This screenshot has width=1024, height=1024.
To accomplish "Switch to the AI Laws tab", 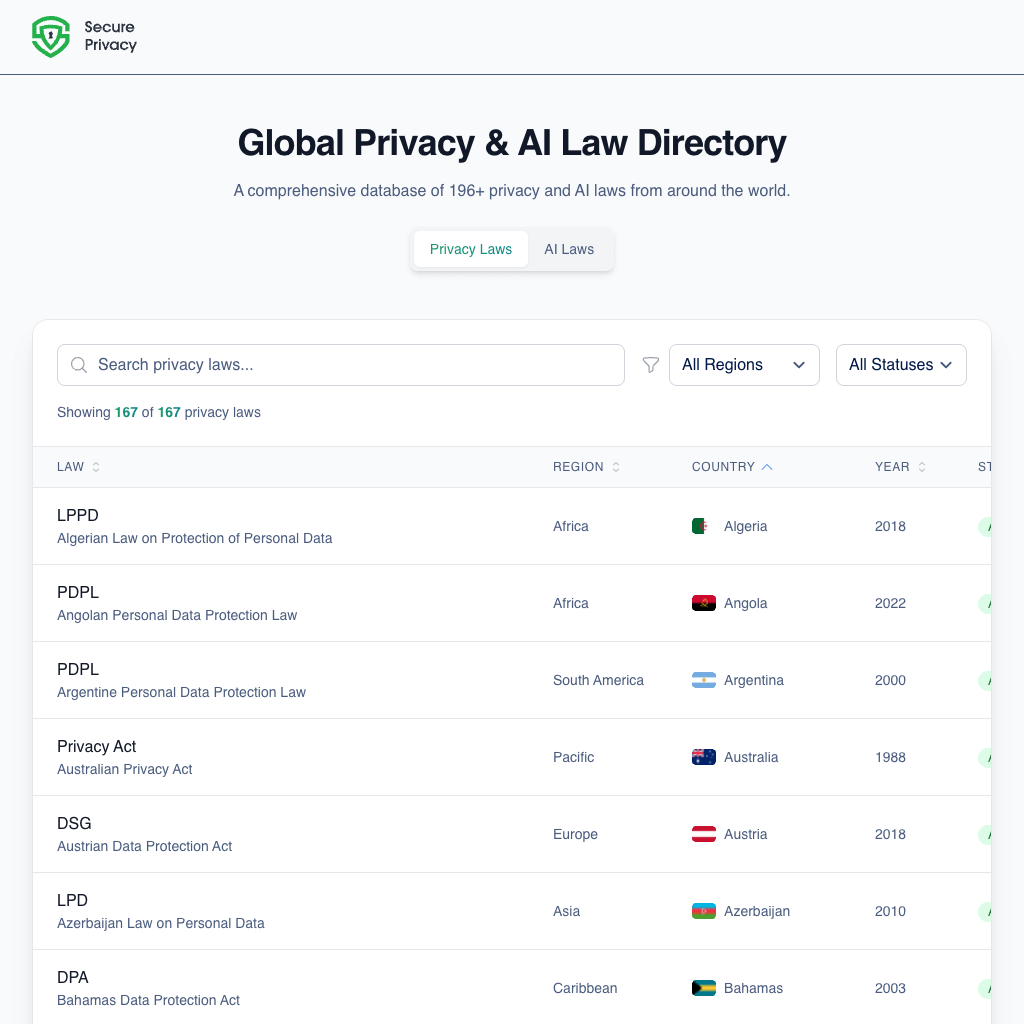I will point(569,249).
